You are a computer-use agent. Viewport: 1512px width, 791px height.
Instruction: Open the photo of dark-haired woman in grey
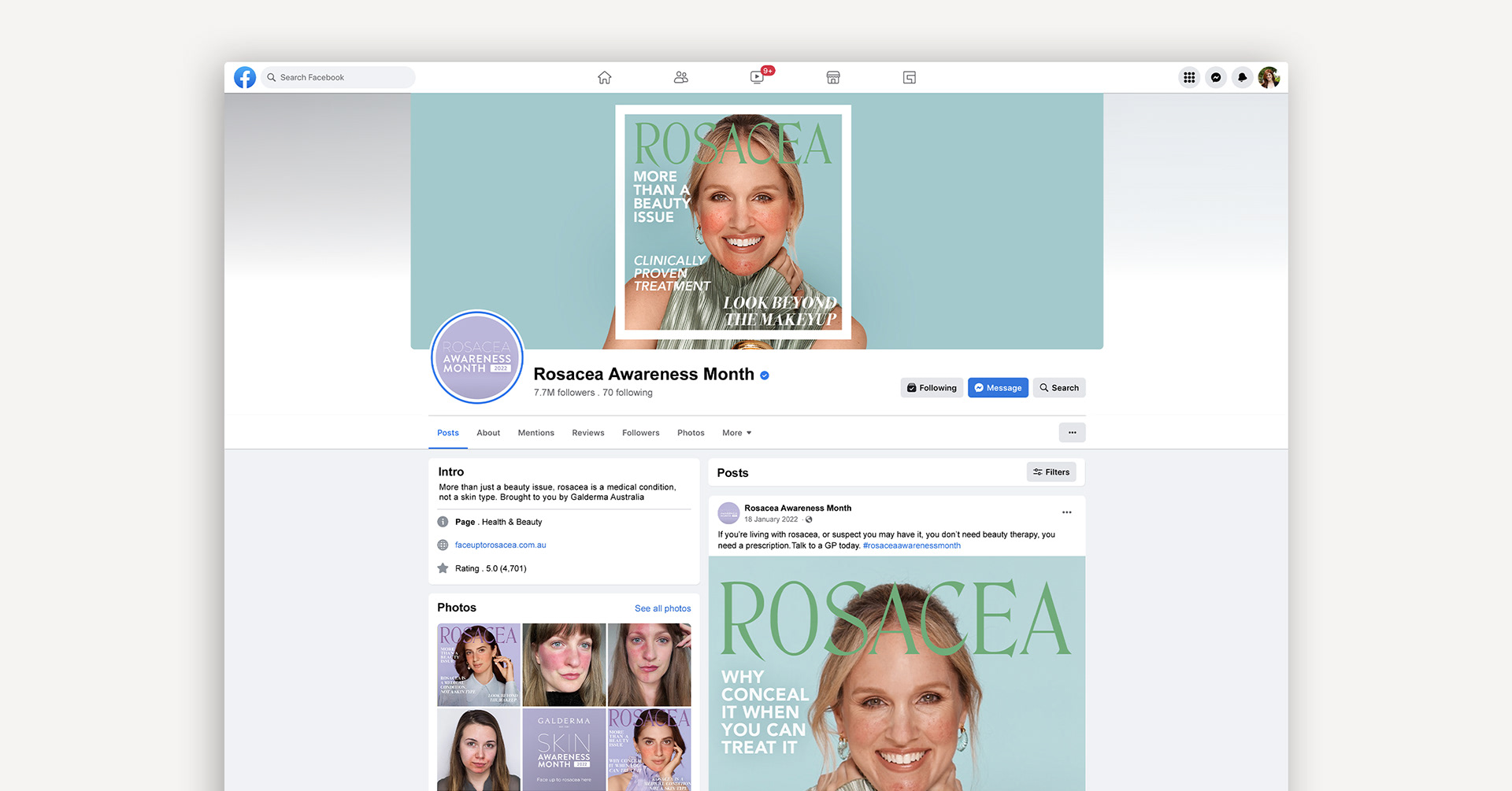click(479, 749)
